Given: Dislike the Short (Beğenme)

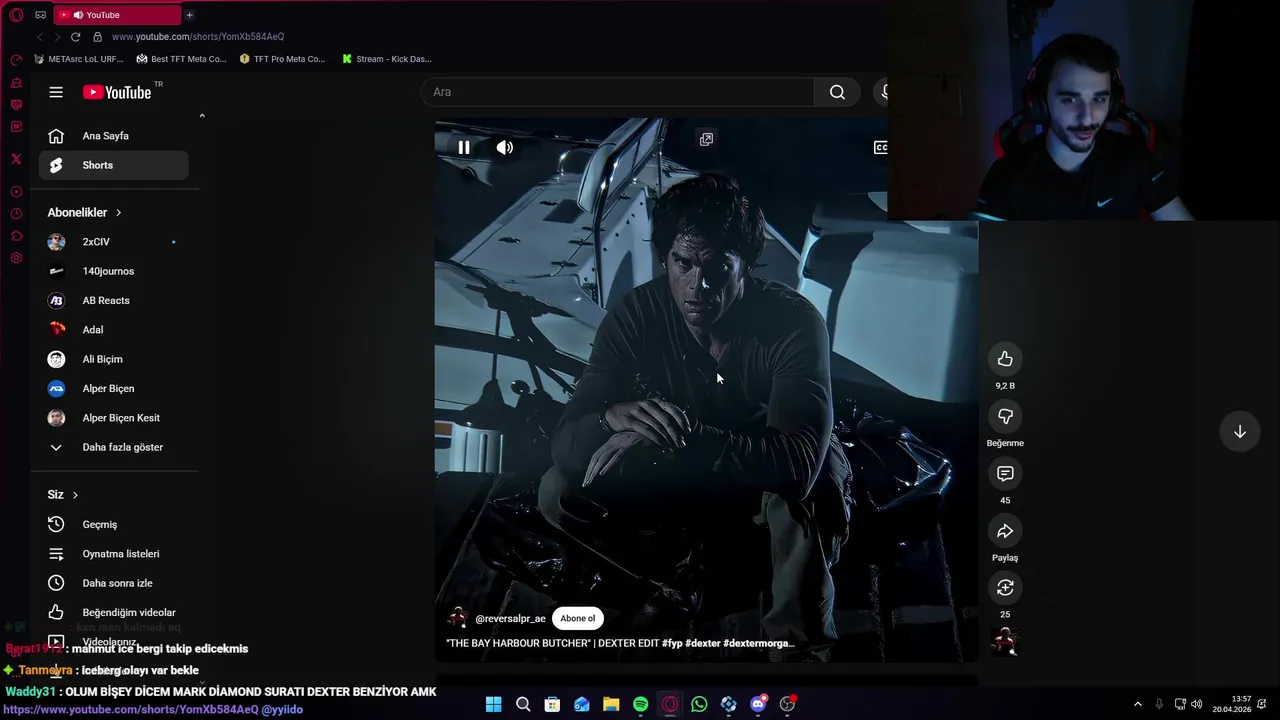Looking at the screenshot, I should (x=1005, y=416).
